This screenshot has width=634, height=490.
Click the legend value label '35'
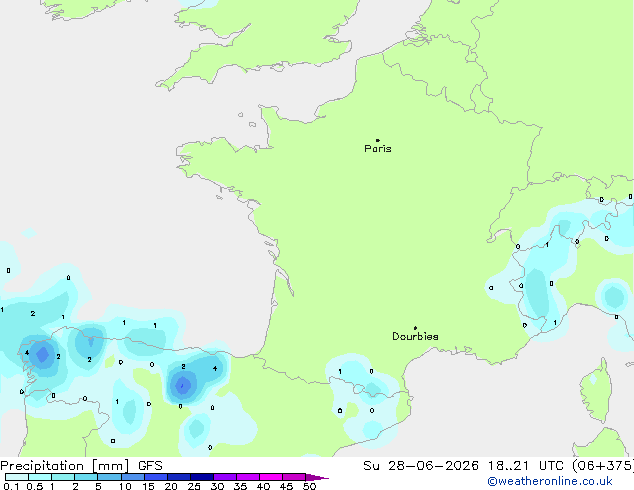(x=240, y=486)
